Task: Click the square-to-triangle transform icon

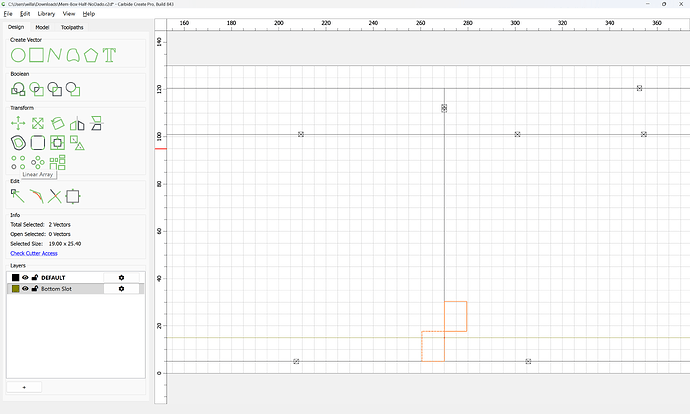Action: pyautogui.click(x=77, y=143)
